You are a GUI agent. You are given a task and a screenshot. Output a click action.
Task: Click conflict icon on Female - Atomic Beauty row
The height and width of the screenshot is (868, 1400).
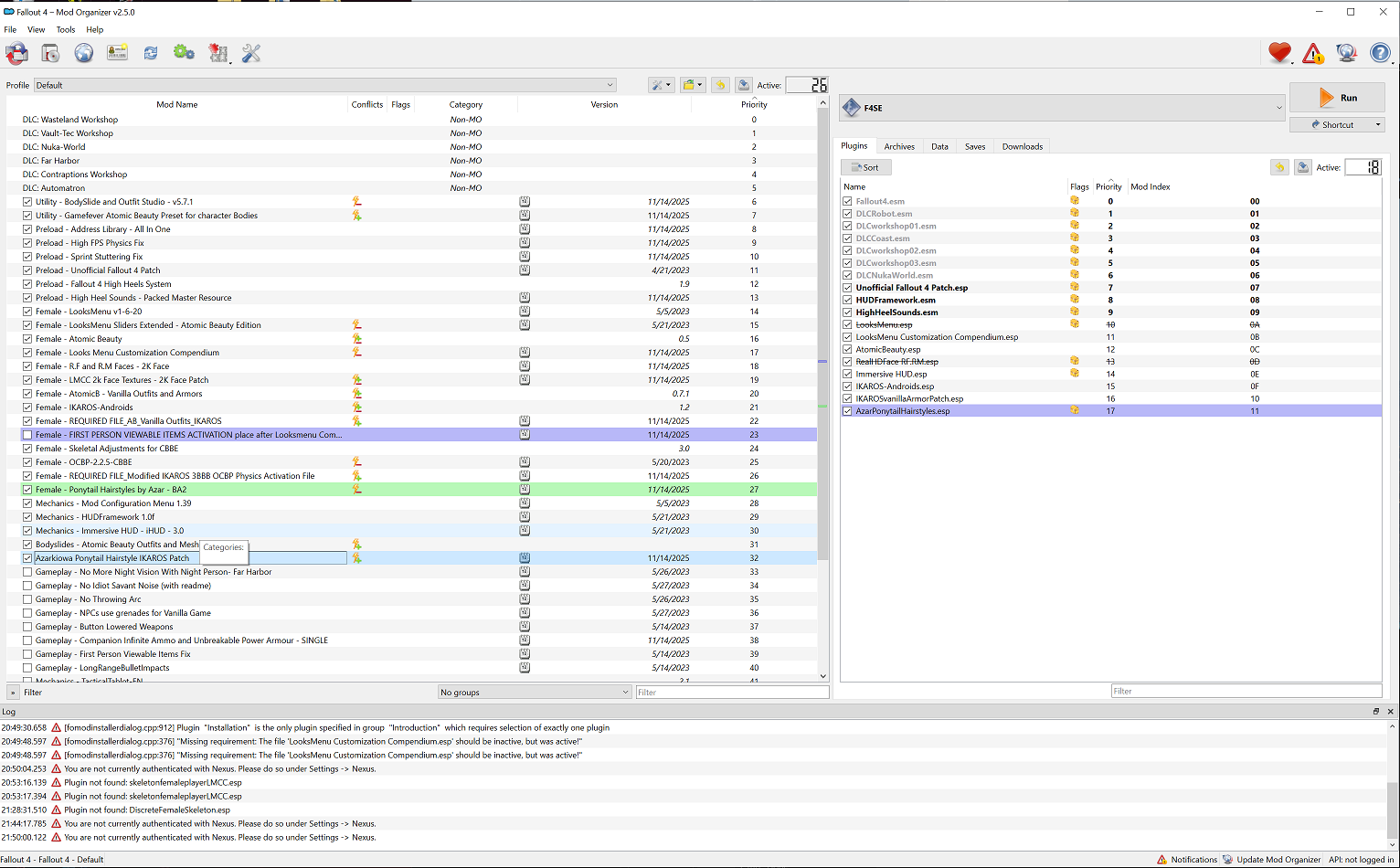tap(356, 339)
